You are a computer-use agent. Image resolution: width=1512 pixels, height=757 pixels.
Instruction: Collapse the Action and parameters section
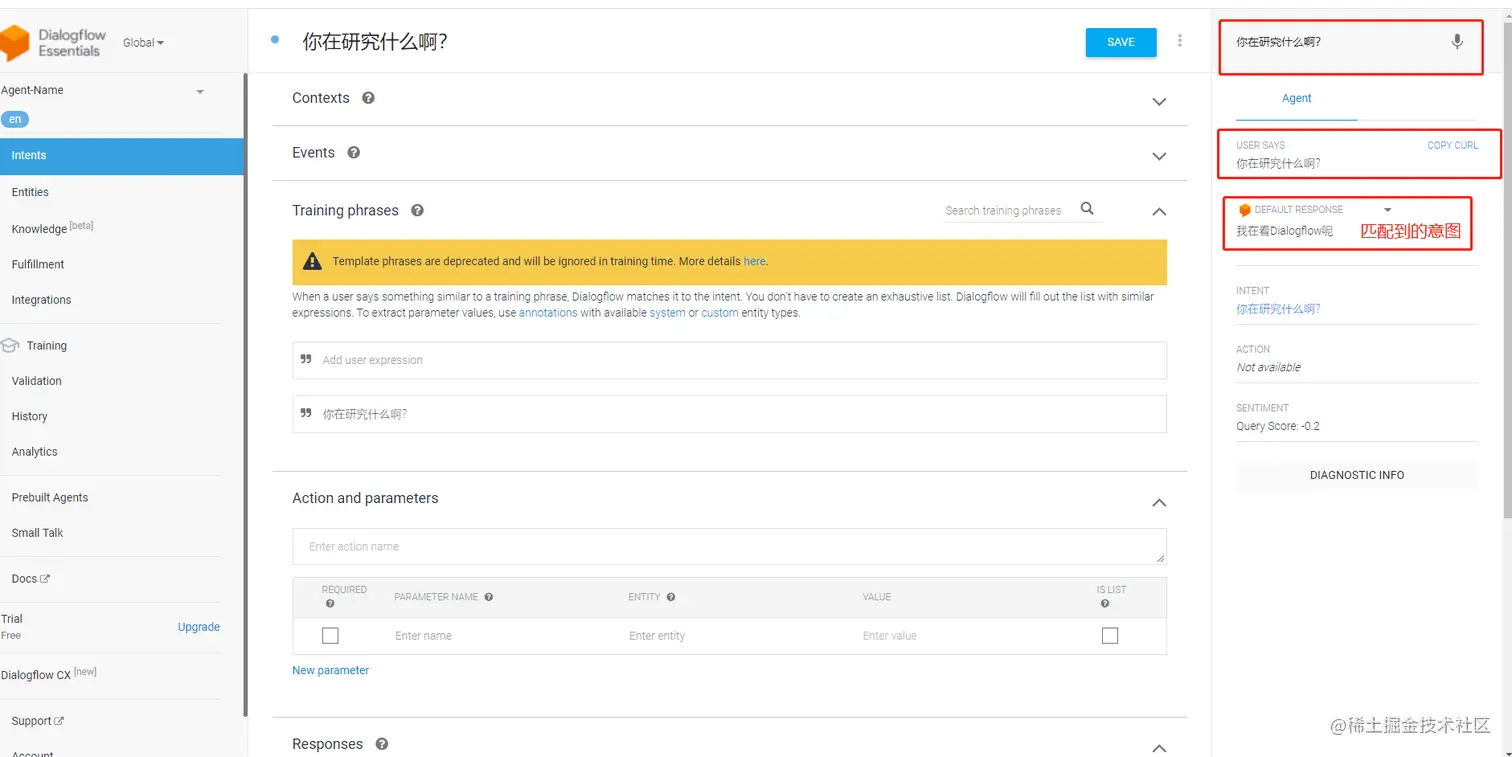1159,502
